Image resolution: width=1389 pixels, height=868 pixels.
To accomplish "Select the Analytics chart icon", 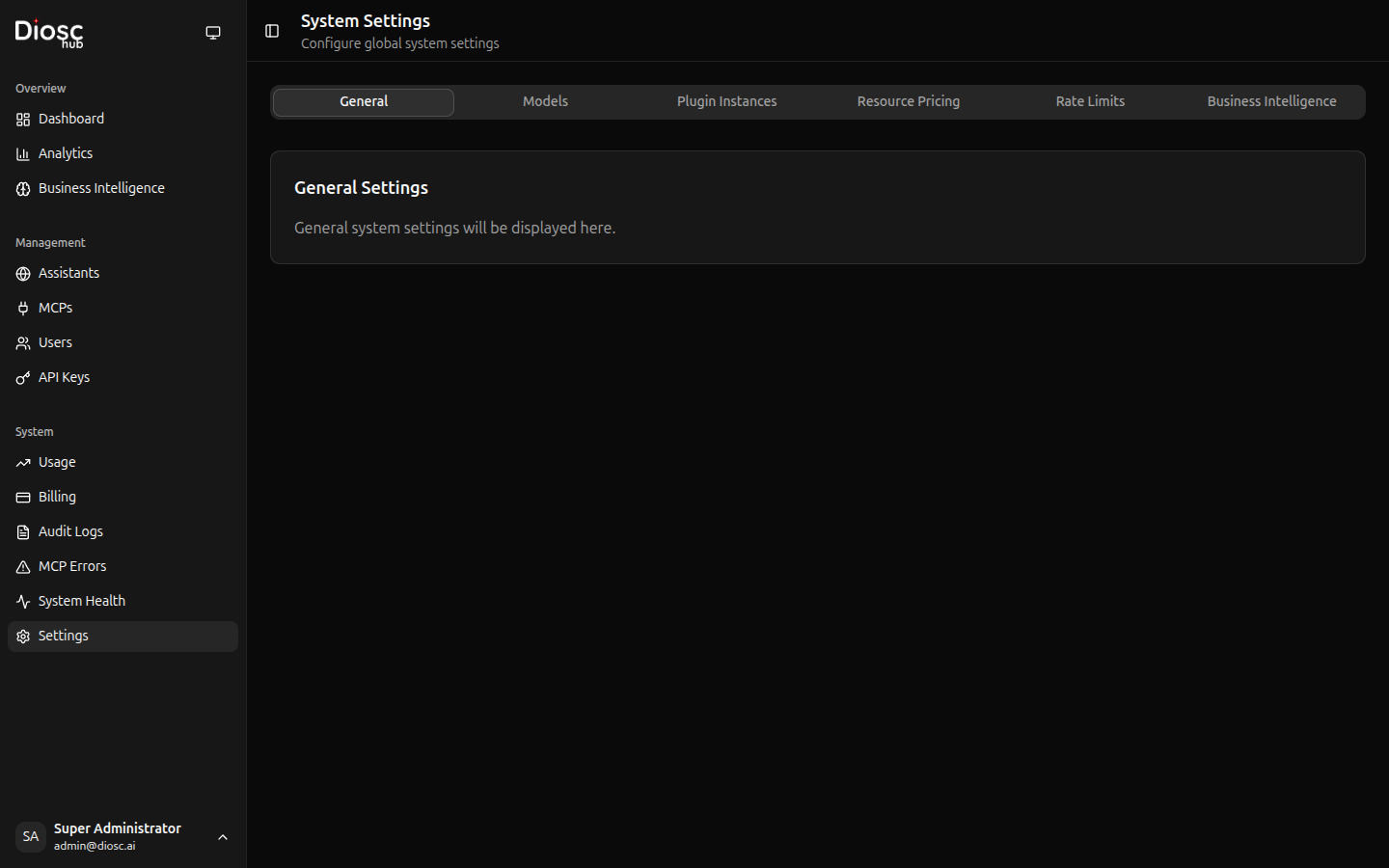I will [22, 152].
